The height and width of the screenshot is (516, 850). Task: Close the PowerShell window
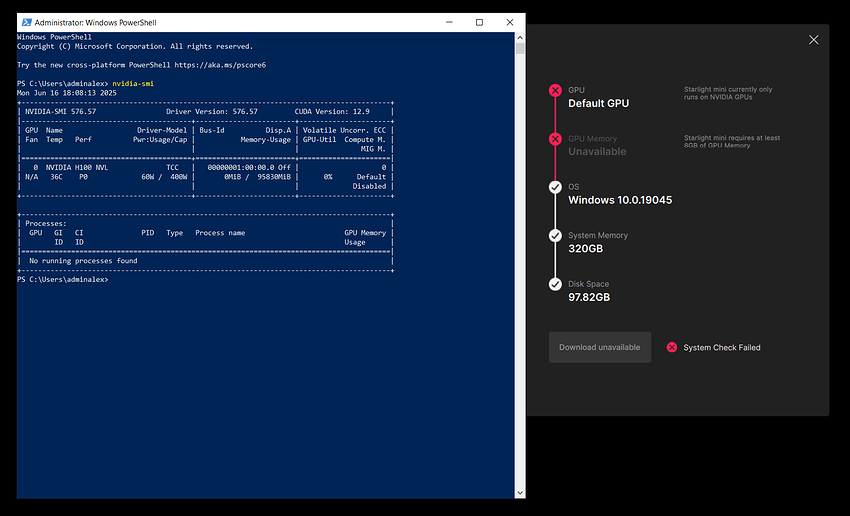(x=510, y=22)
